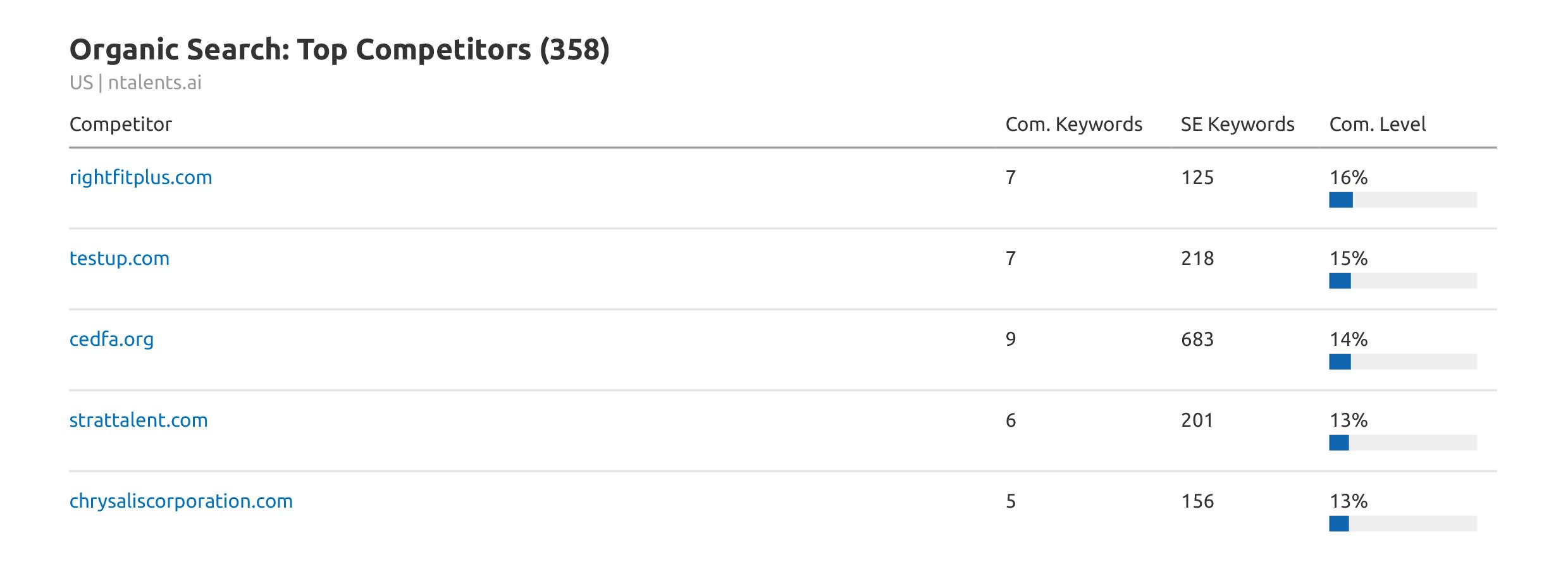Click the 156 SE Keywords value
The height and width of the screenshot is (569, 1568).
[1197, 501]
